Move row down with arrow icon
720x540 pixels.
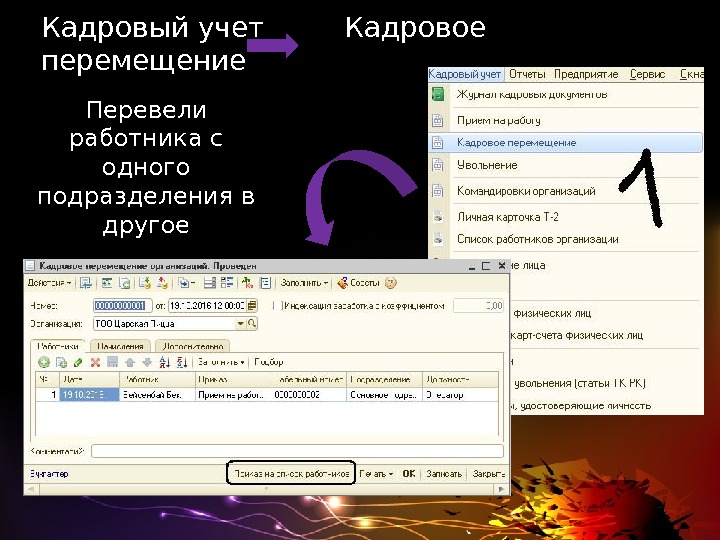pos(147,362)
